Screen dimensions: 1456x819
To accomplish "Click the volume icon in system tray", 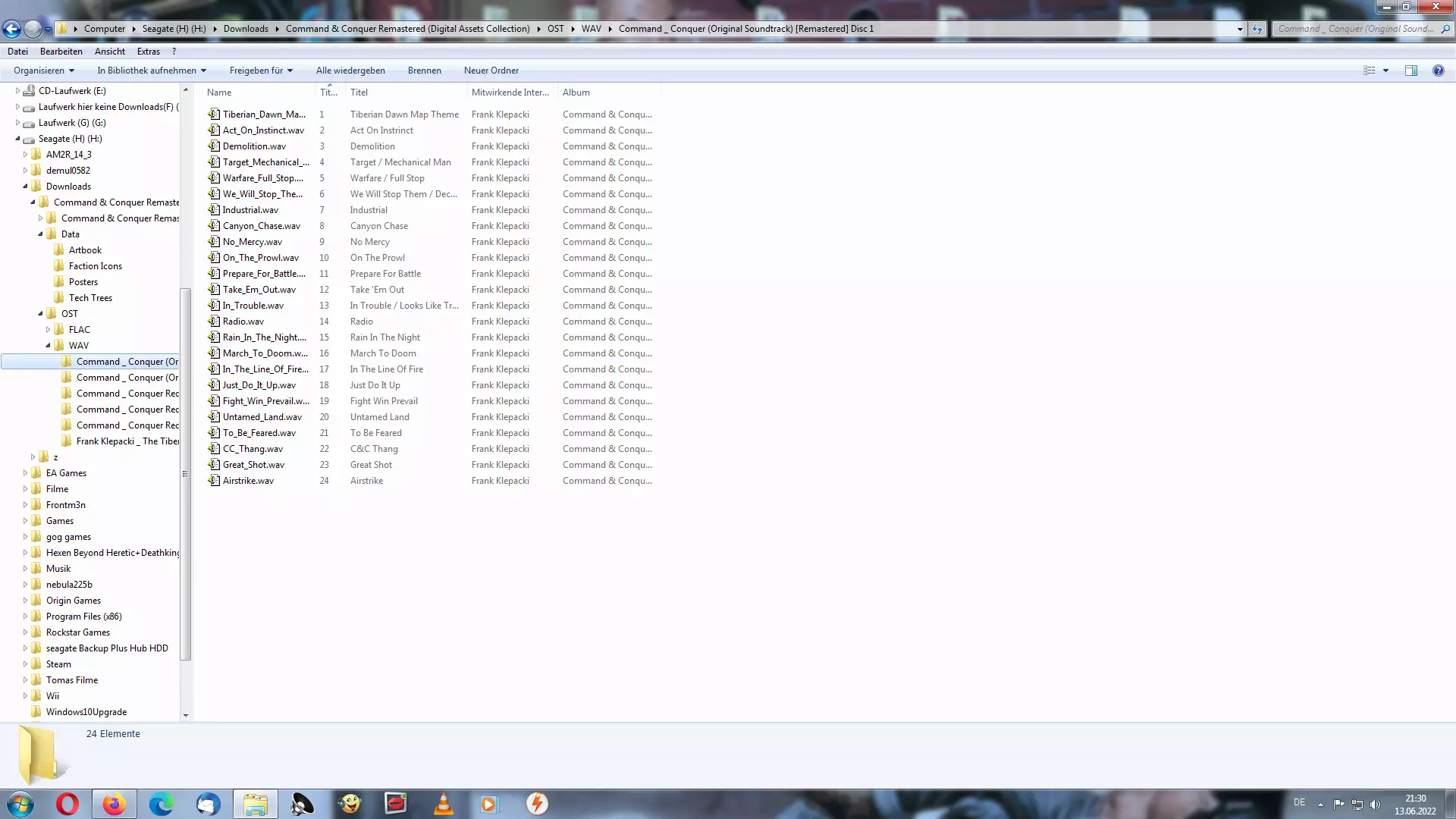I will (x=1376, y=804).
